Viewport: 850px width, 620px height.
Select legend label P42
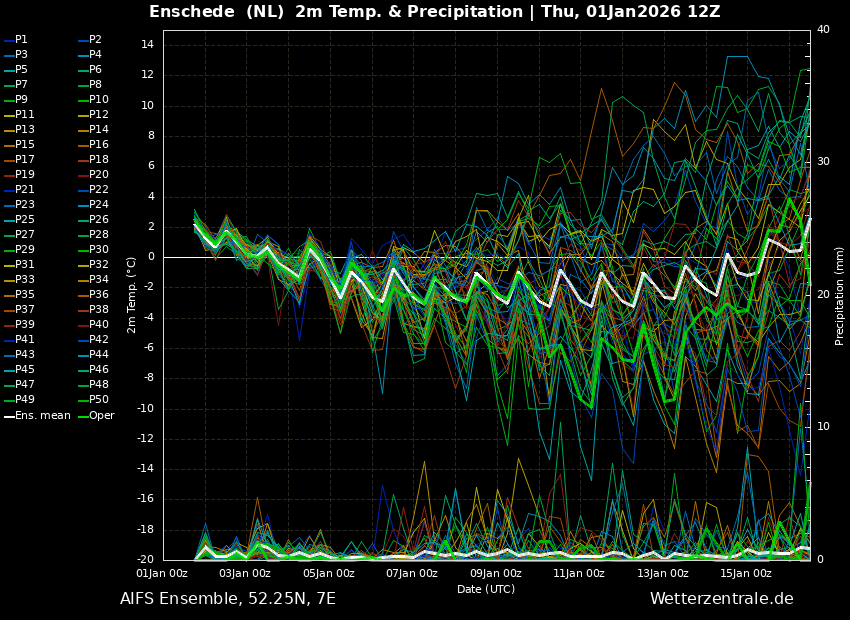(99, 339)
